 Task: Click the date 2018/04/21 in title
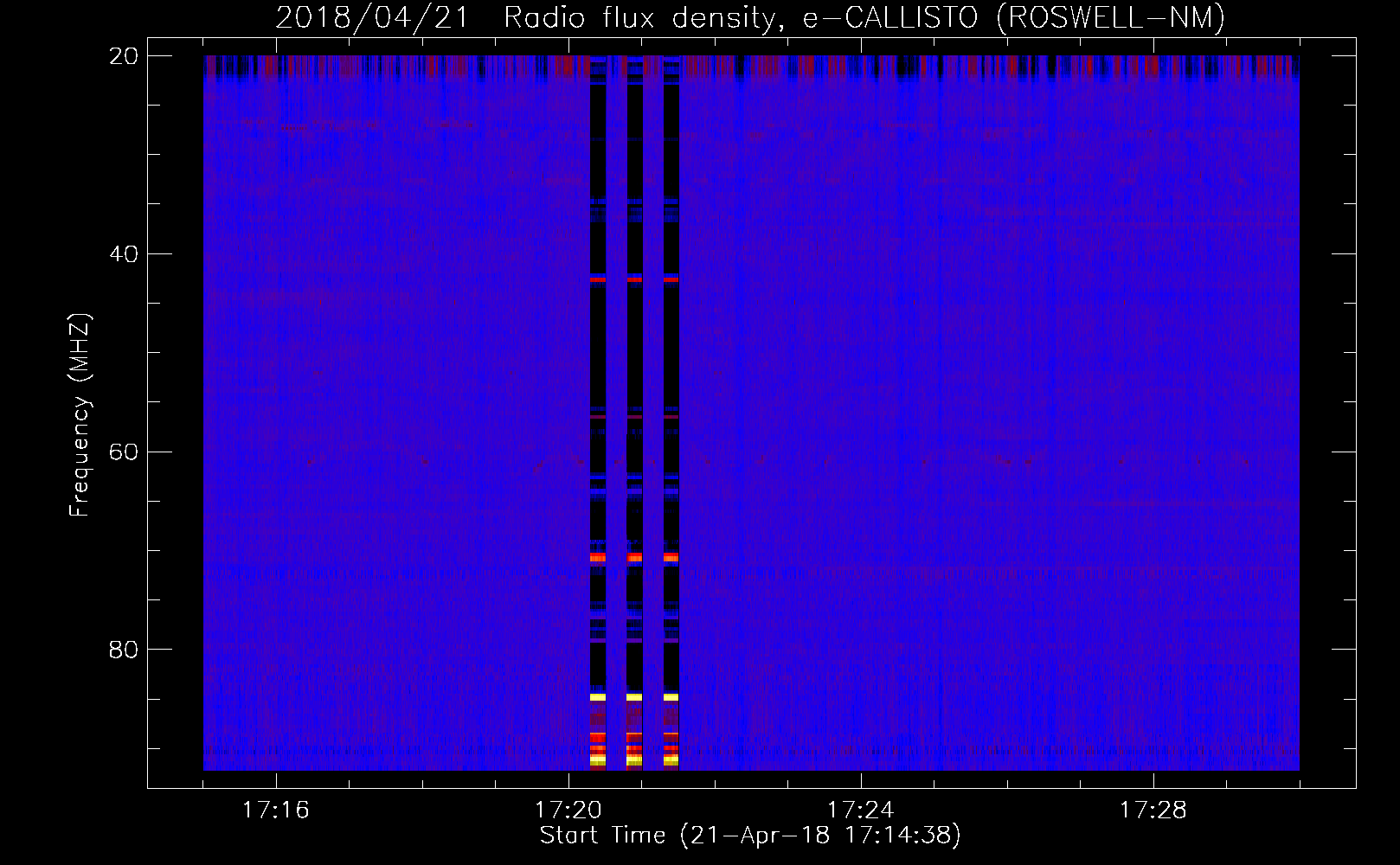(x=373, y=17)
